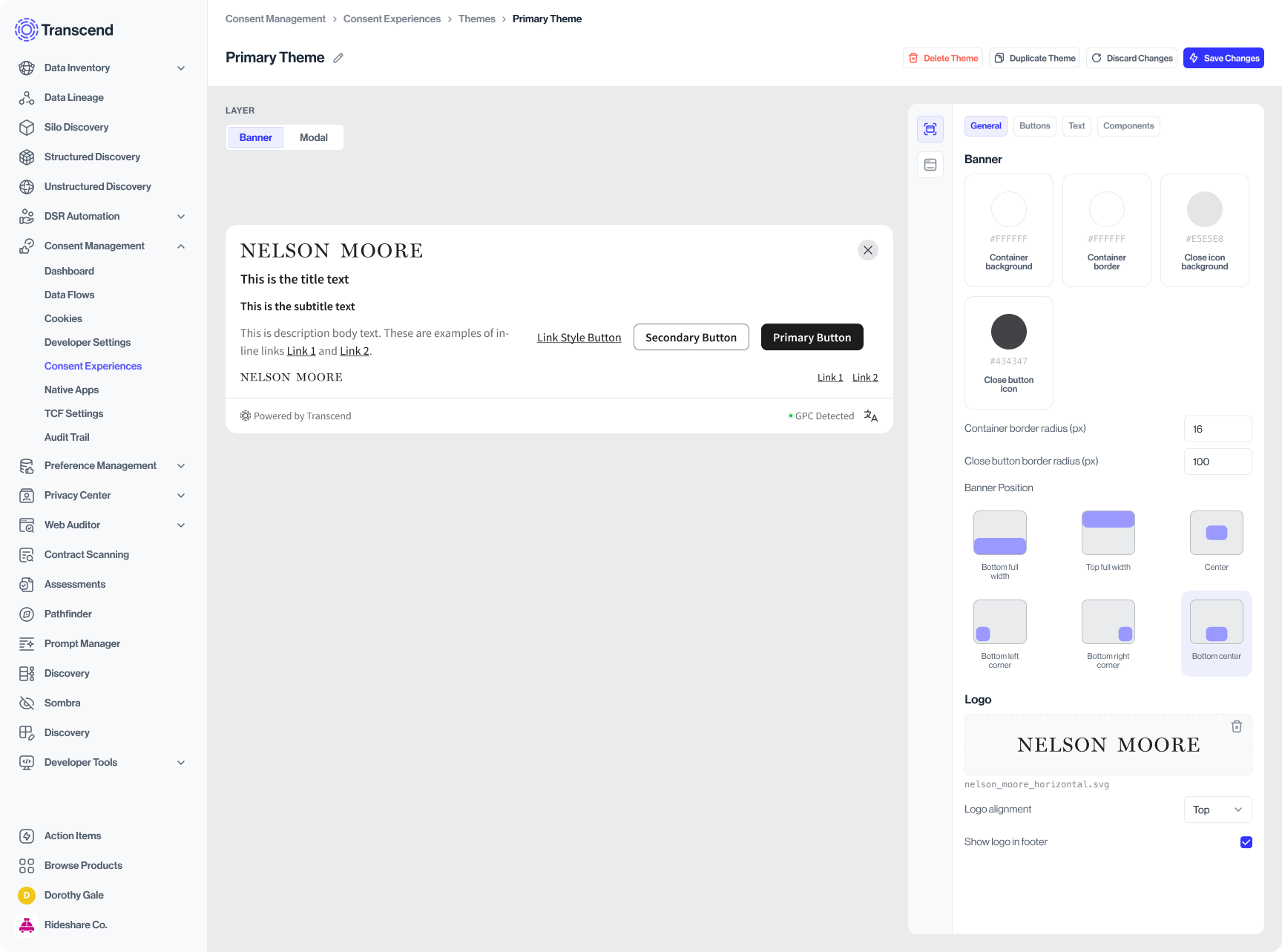Select Bottom full width banner position
Viewport: 1282px width, 952px height.
pos(1000,545)
